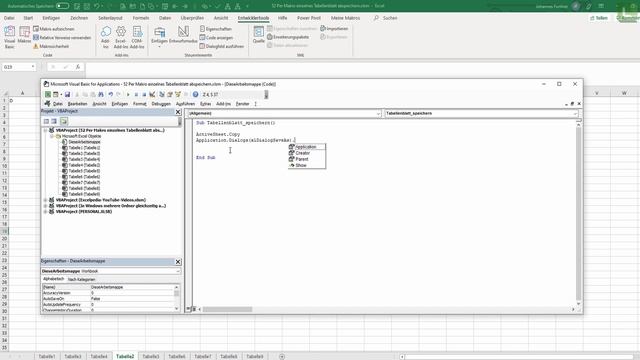
Task: Click View Code icon in Project pane
Action: 46,121
